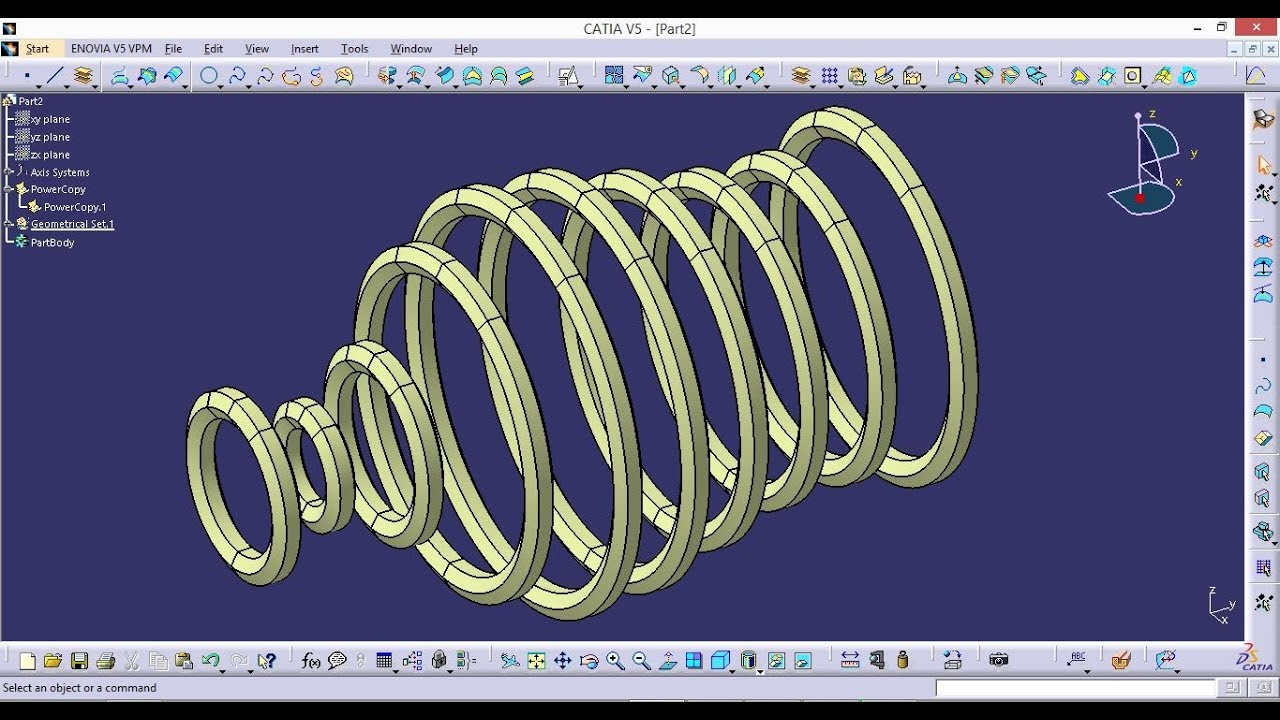Screen dimensions: 1280x720
Task: Open the Formula f(x) editor
Action: (x=311, y=661)
